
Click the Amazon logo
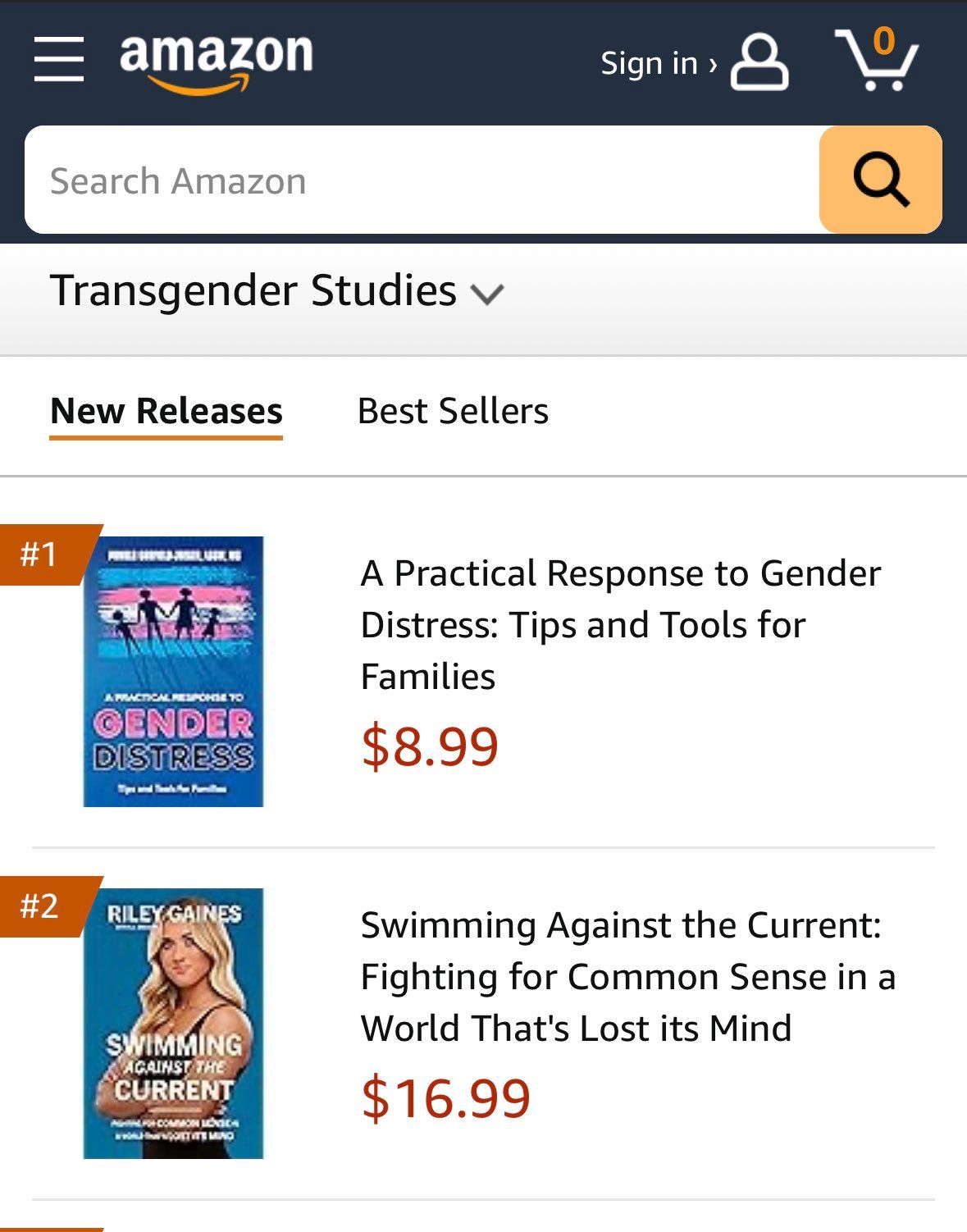pos(215,59)
